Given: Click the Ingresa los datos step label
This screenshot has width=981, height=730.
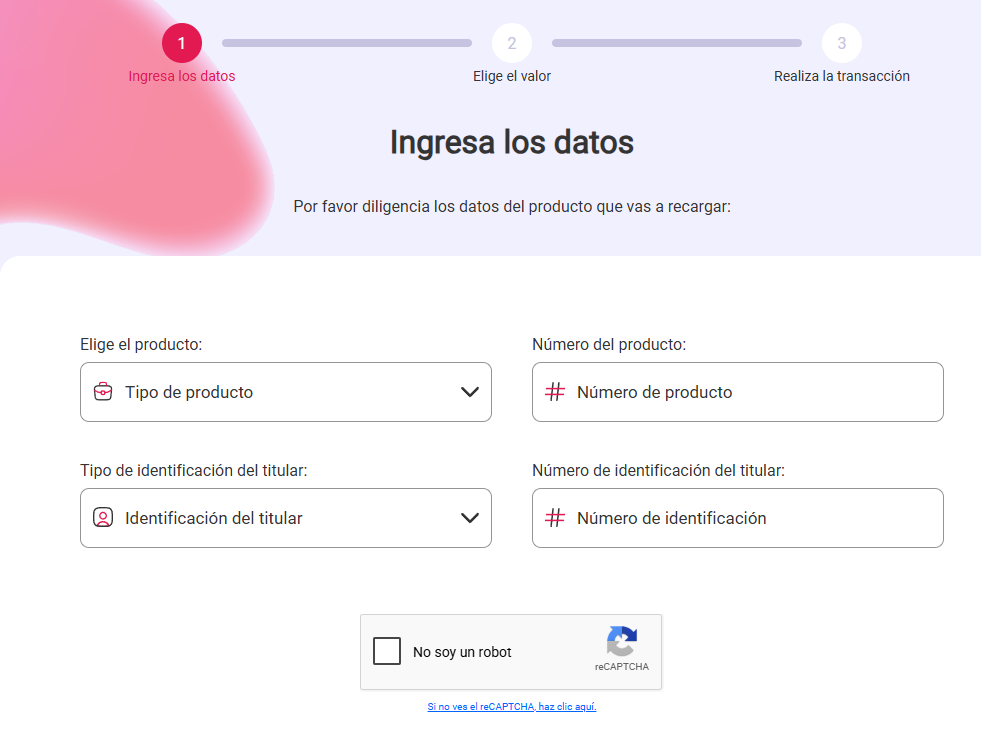Looking at the screenshot, I should [x=181, y=76].
